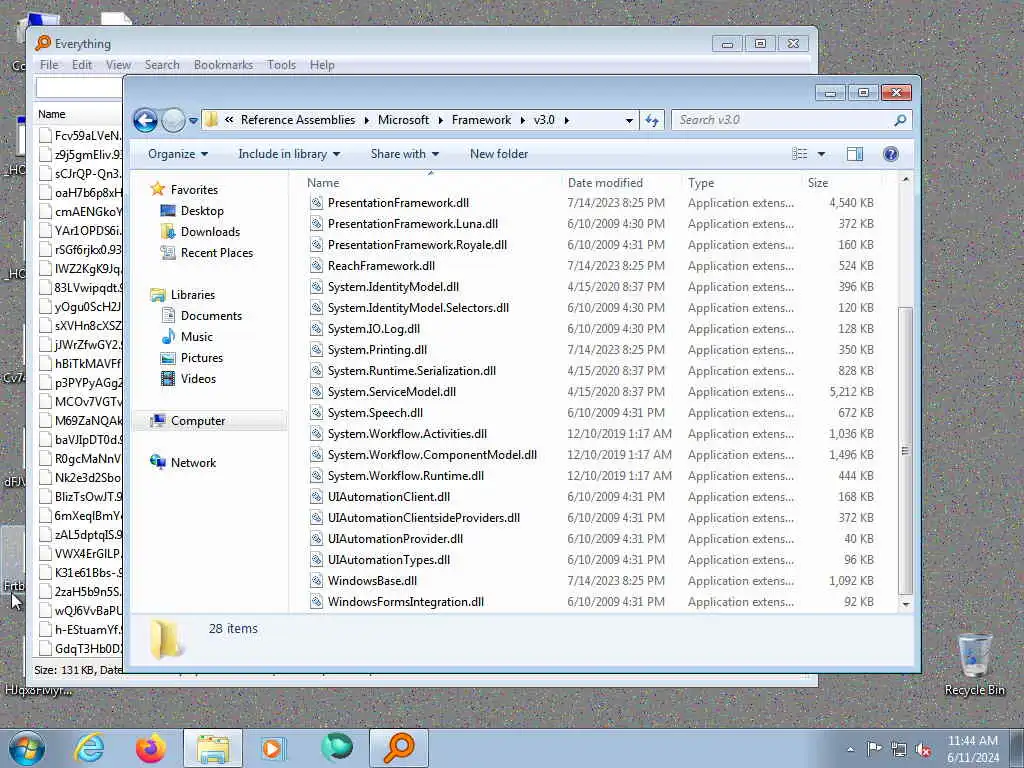The image size is (1024, 768).
Task: Open the Pictures library
Action: (202, 358)
